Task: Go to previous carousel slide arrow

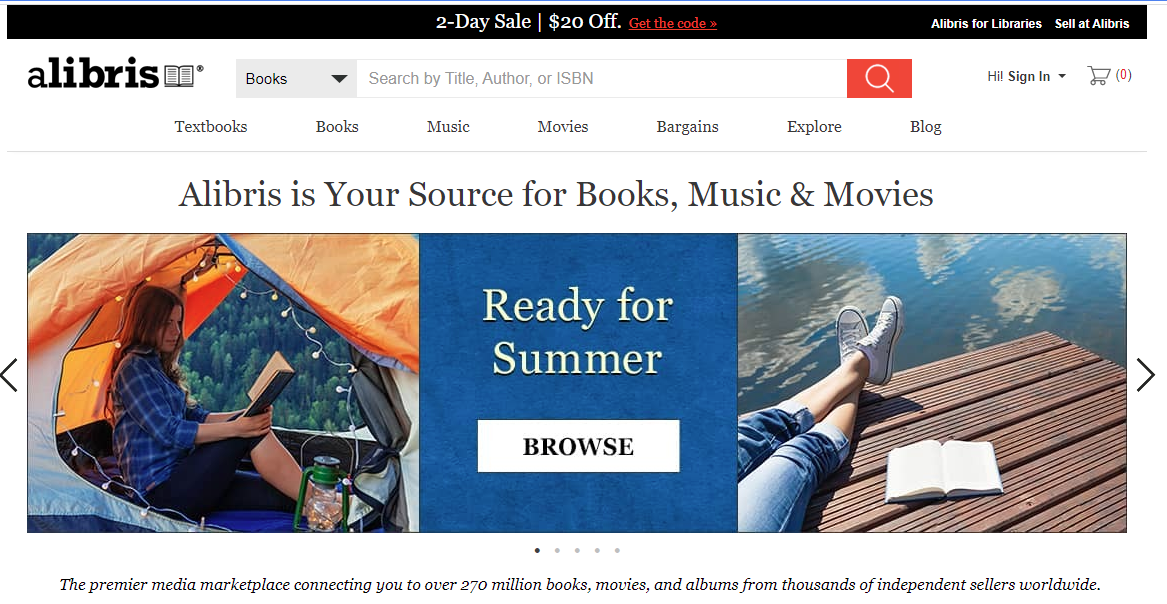Action: click(9, 375)
